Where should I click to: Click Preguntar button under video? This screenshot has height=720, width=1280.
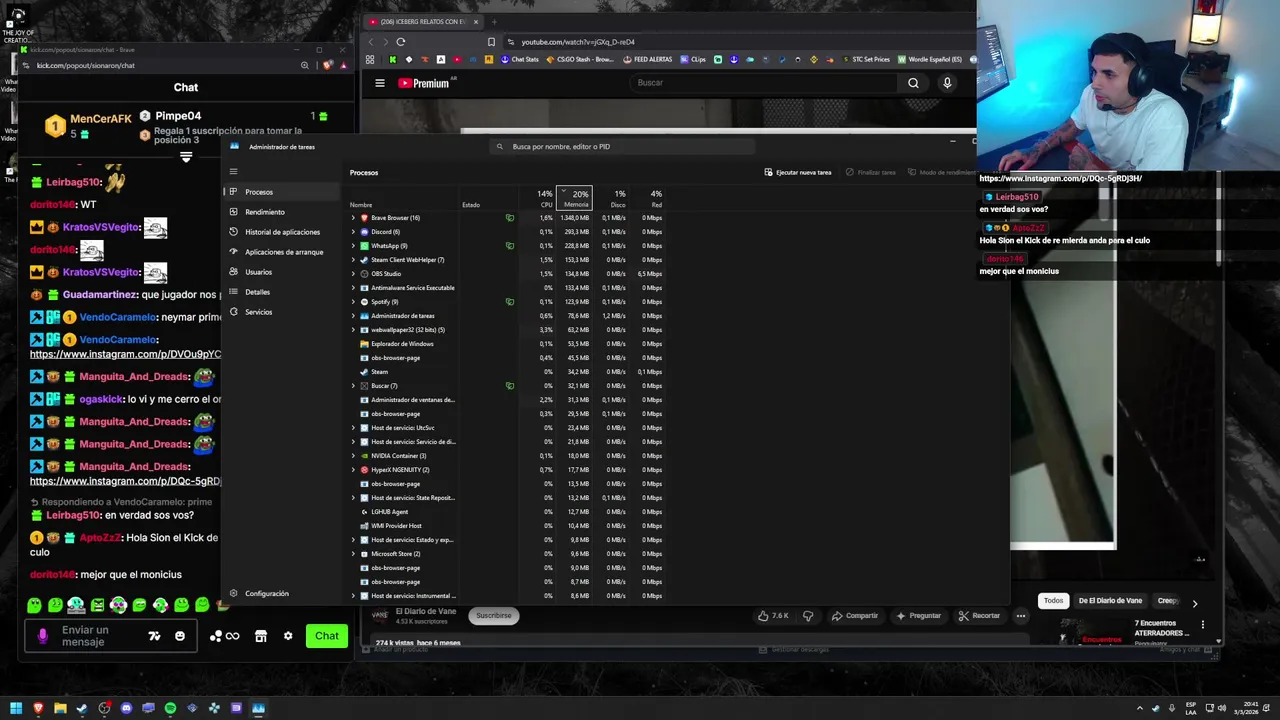pos(918,616)
